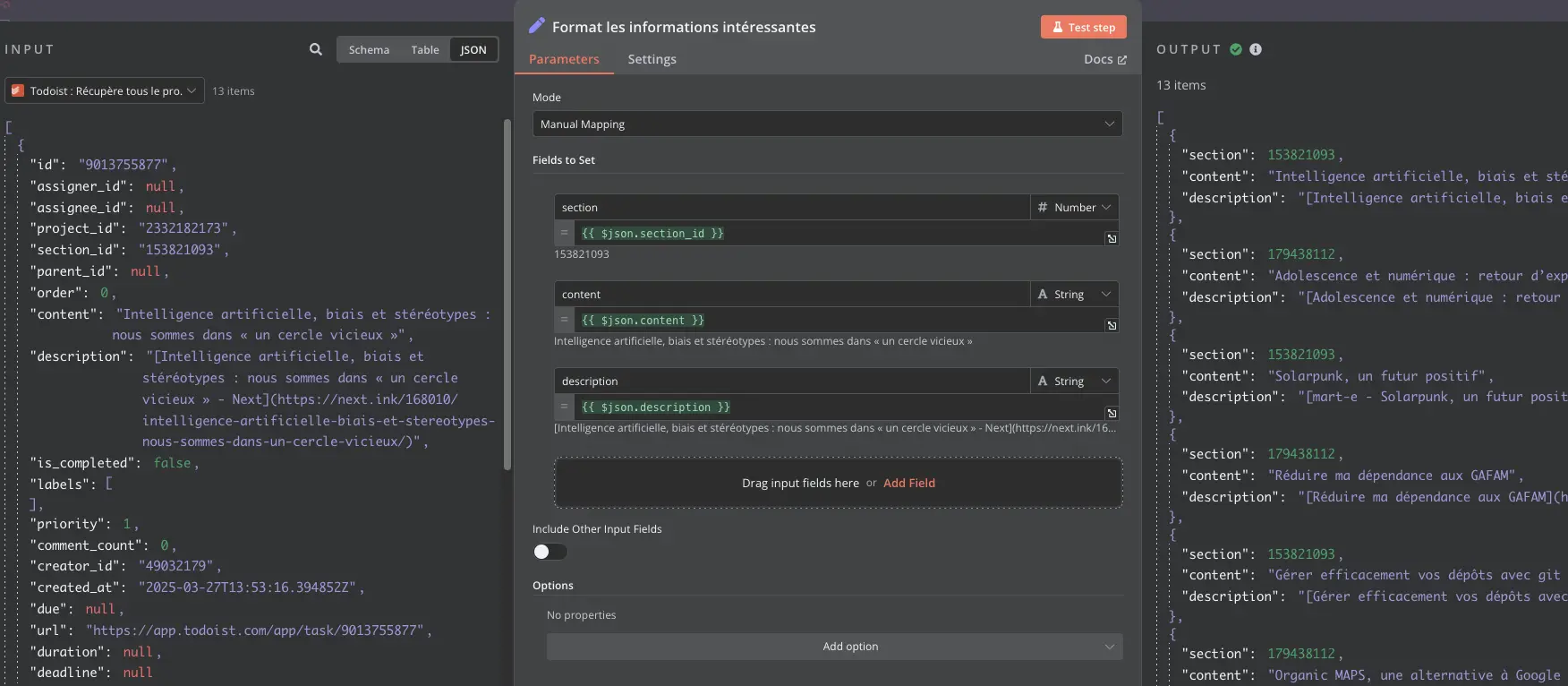Click the node title Format les informations intéressantes
This screenshot has width=1568, height=686.
tap(684, 27)
